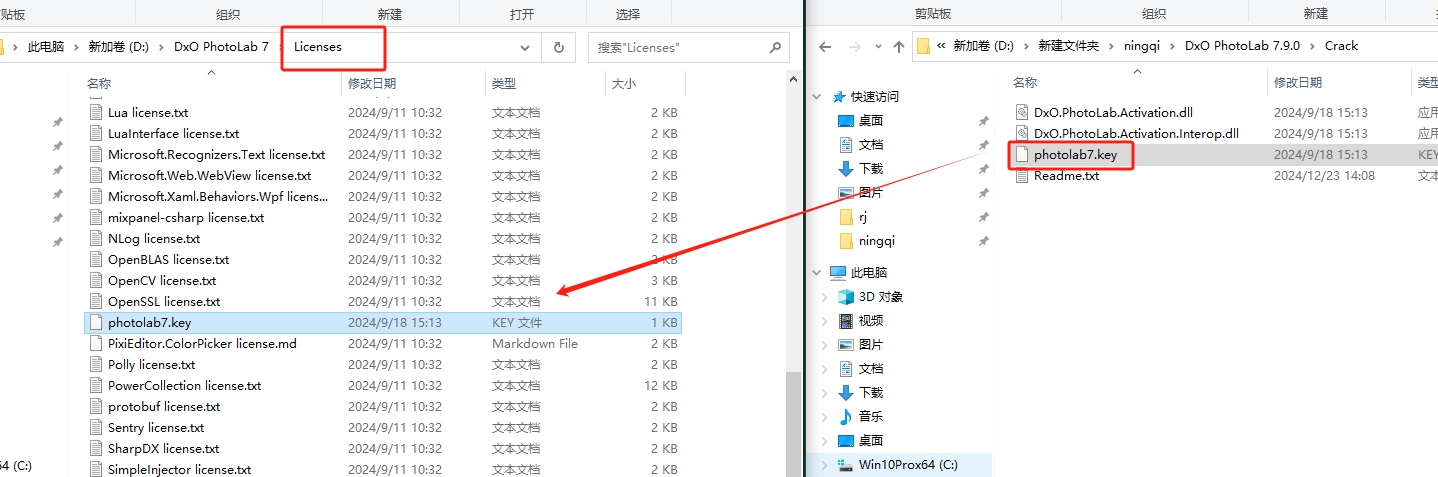1438x477 pixels.
Task: Open address bar history dropdown in left window
Action: 526,47
